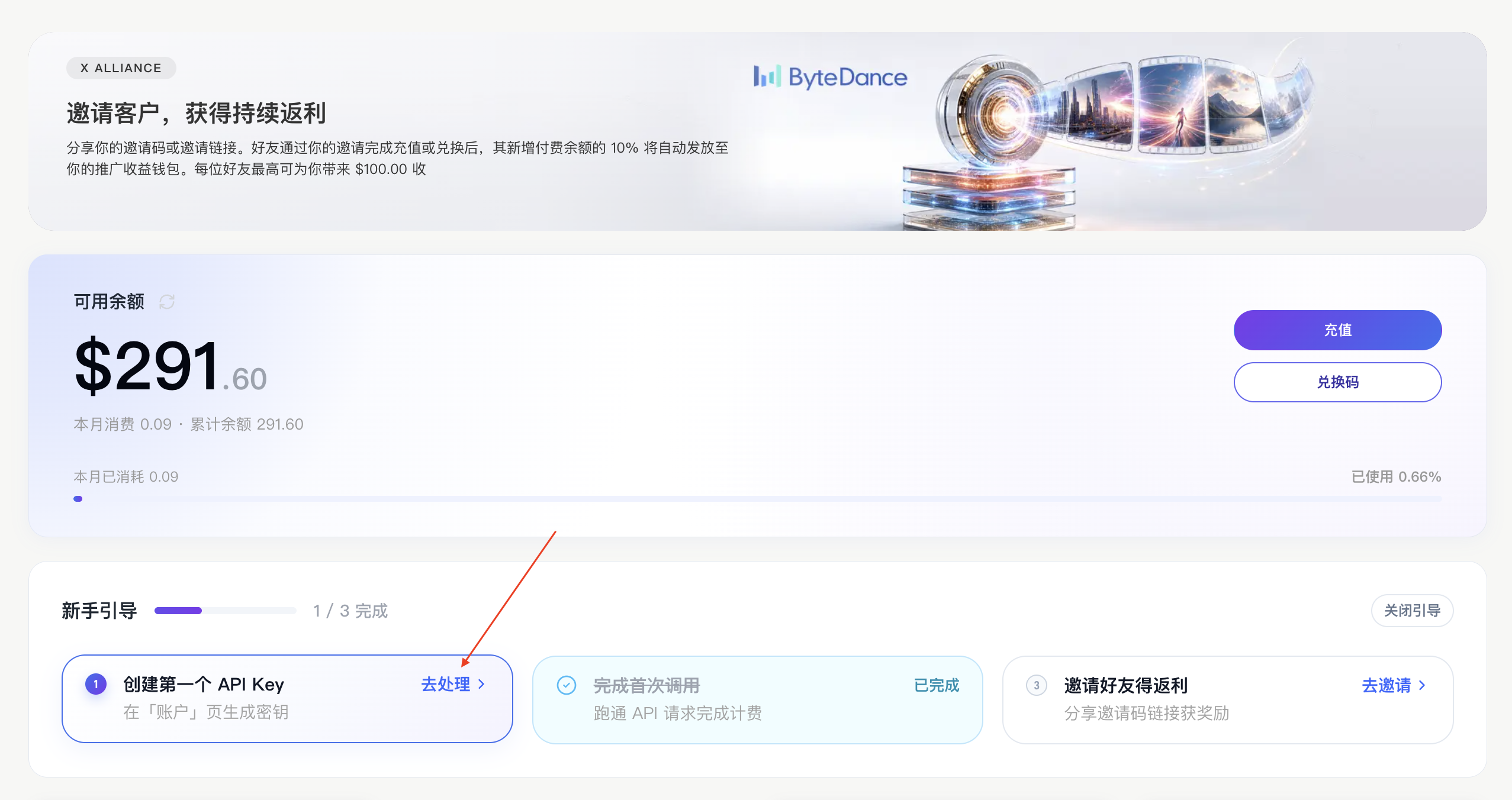Close the guide with 关闭引导
The width and height of the screenshot is (1512, 800).
1412,610
